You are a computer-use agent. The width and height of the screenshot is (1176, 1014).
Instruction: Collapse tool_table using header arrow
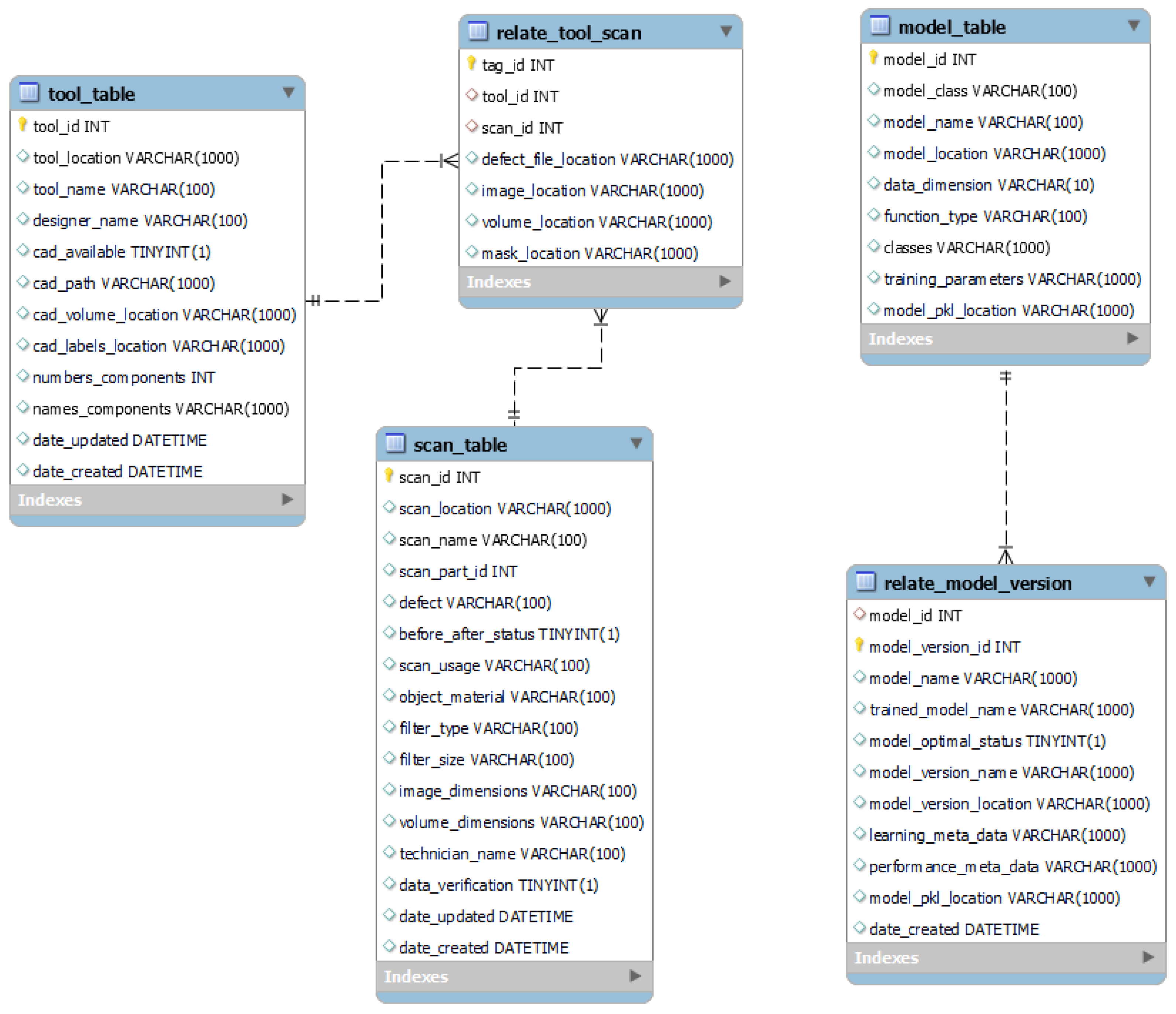[288, 92]
